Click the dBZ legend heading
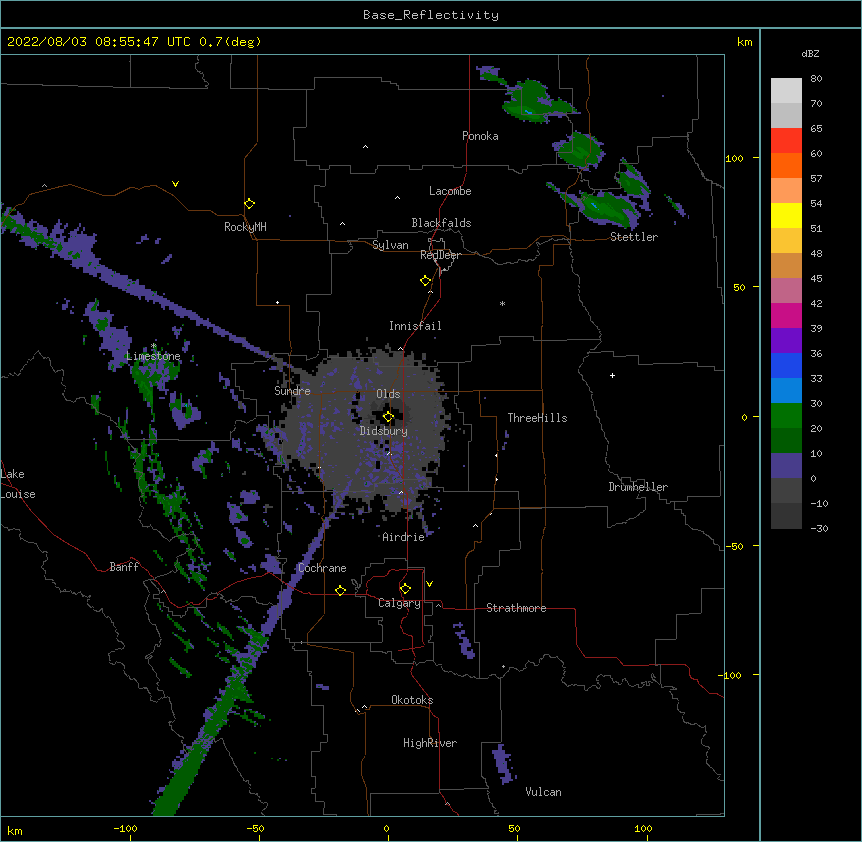The image size is (862, 842). [x=810, y=53]
